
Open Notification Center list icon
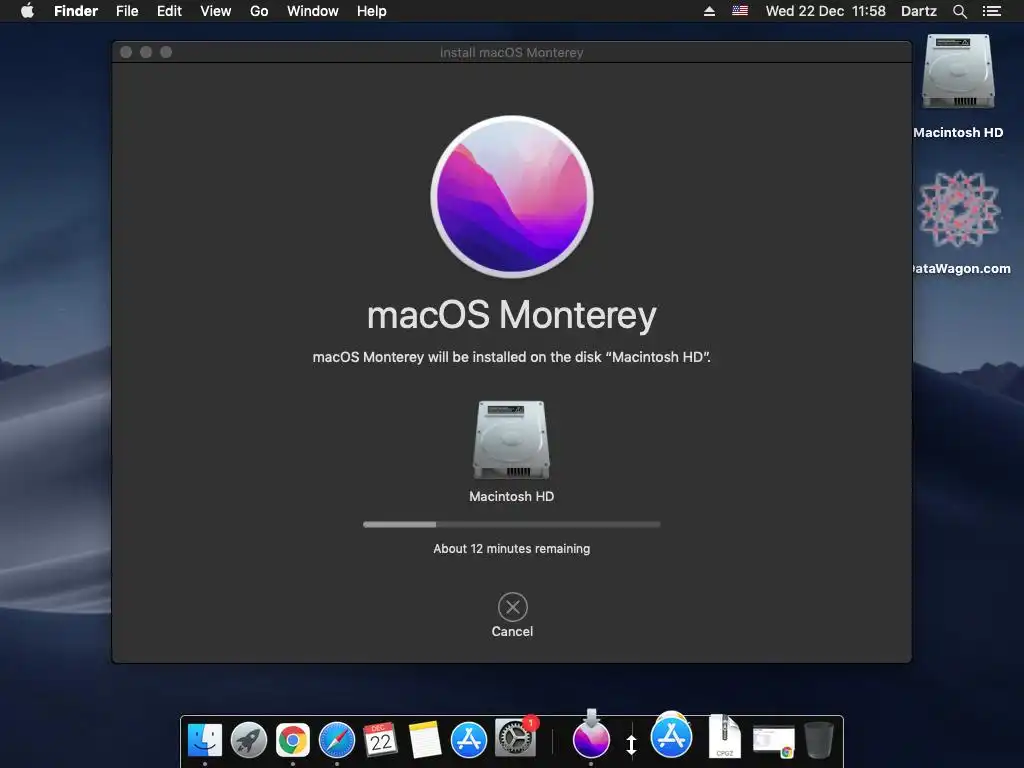click(991, 11)
